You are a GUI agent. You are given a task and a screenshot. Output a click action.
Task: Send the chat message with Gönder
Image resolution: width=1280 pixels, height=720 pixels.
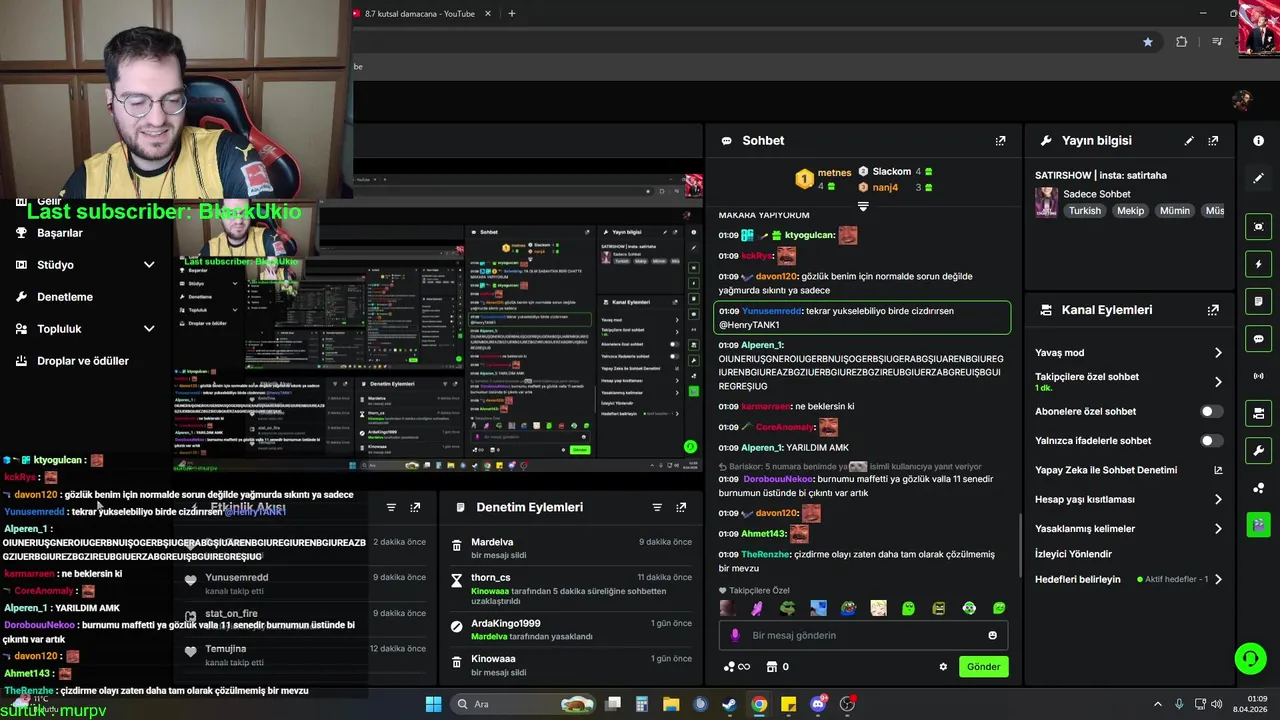tap(983, 667)
